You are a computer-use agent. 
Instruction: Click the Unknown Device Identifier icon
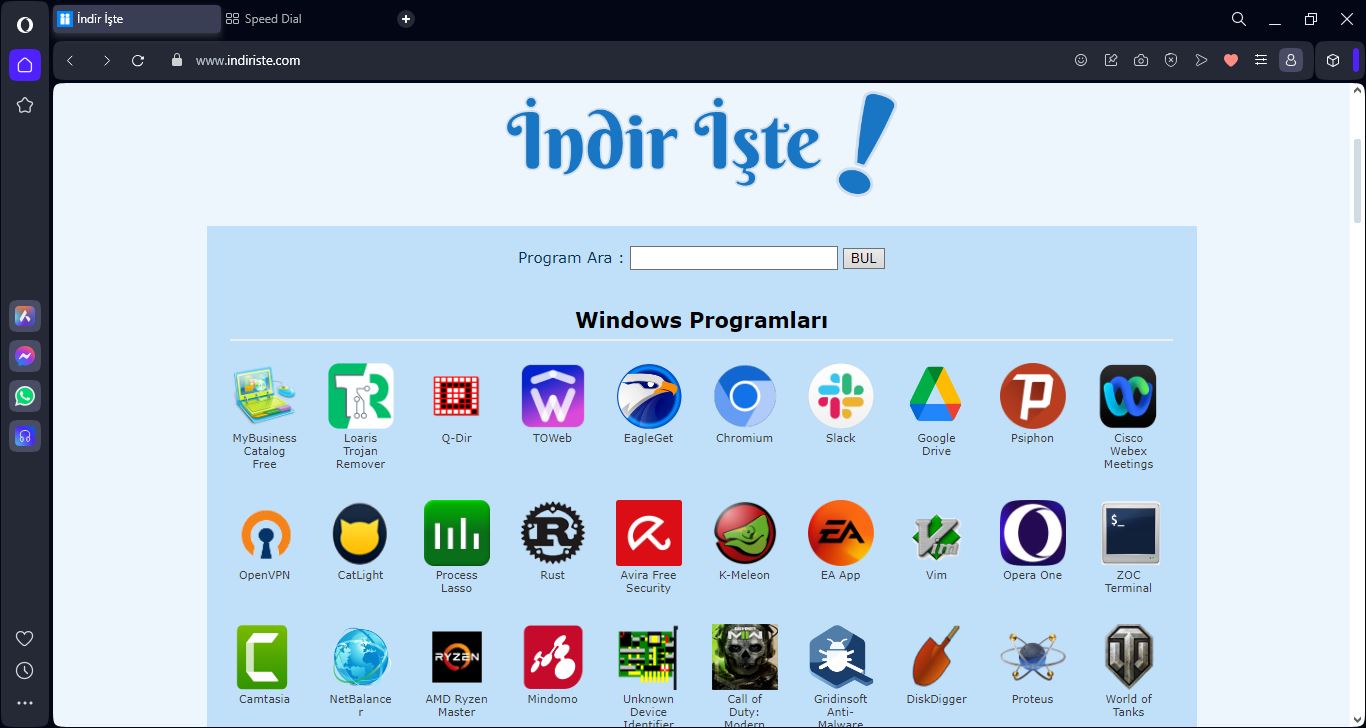click(x=648, y=657)
